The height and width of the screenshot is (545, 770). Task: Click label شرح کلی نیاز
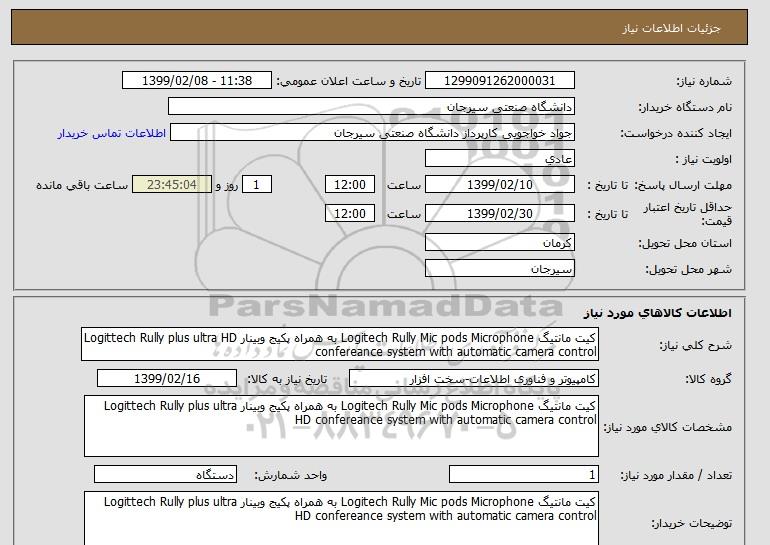(x=695, y=345)
